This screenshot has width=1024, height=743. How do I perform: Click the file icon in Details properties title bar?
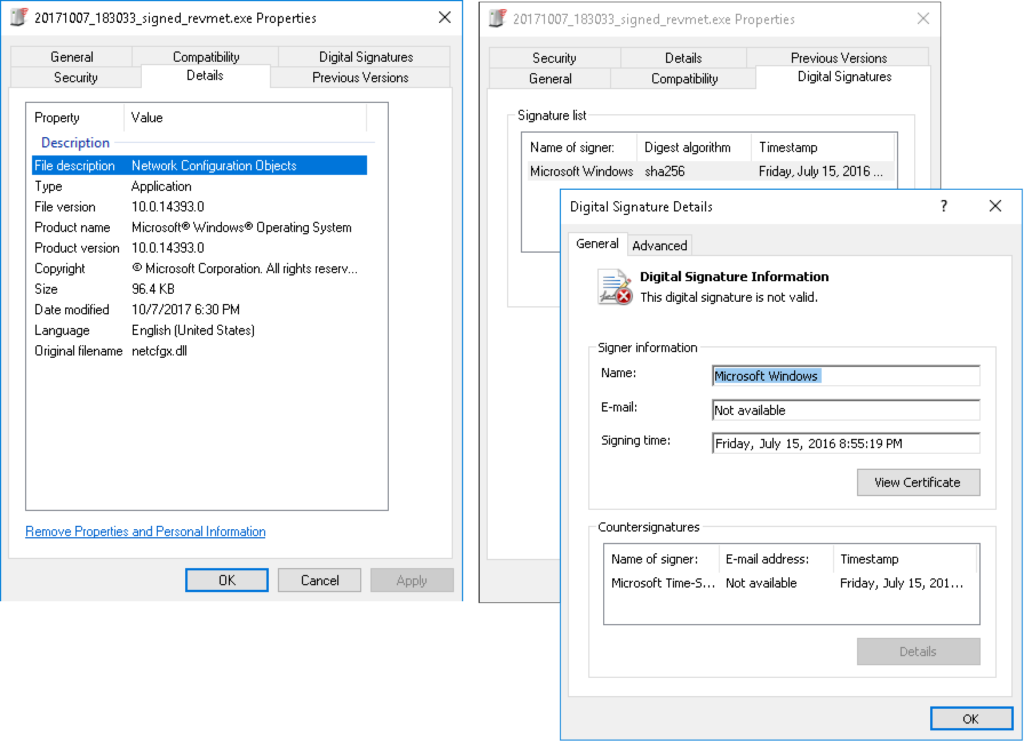[18, 18]
